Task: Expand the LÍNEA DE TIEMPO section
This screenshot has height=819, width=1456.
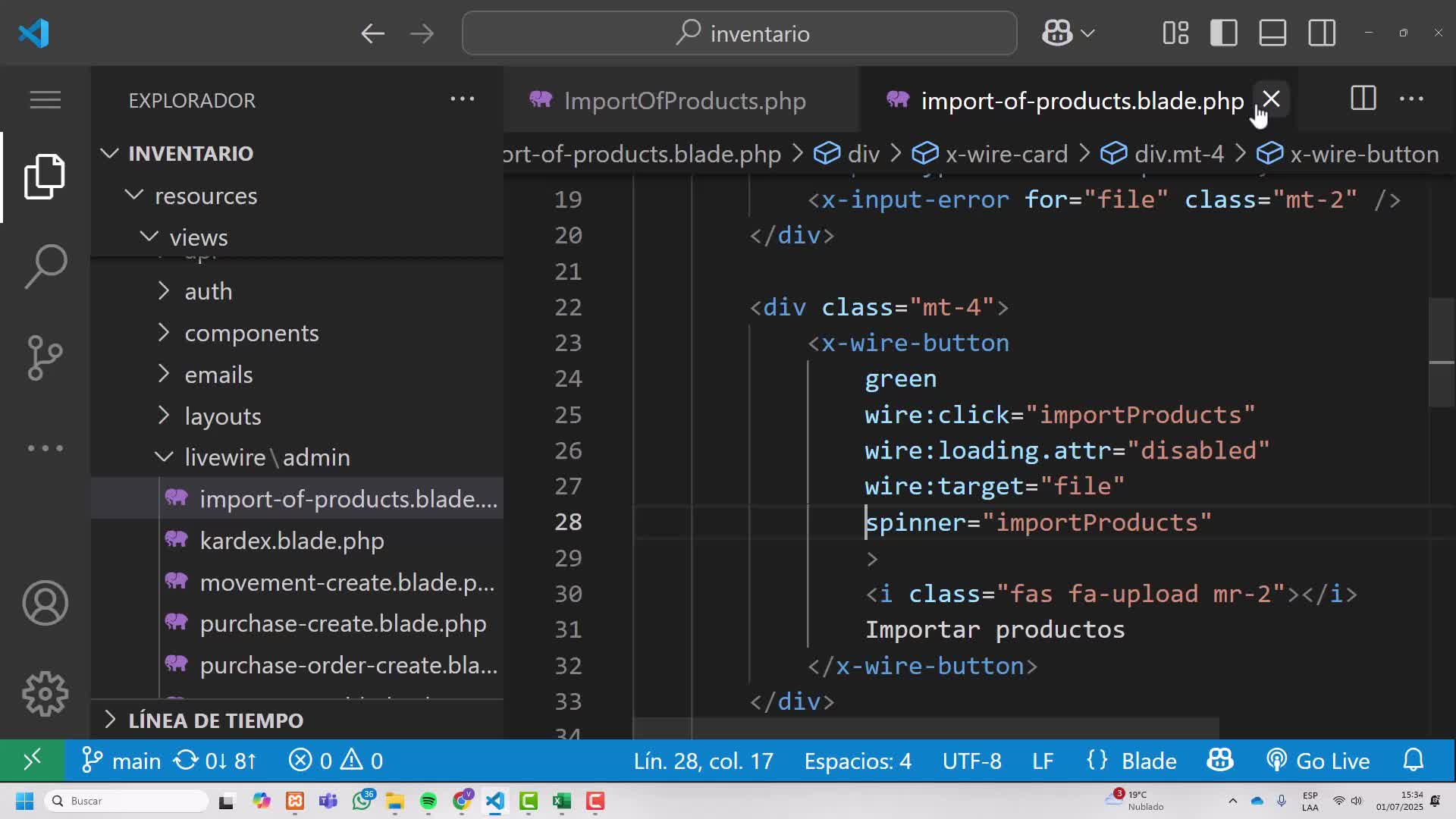Action: tap(297, 720)
